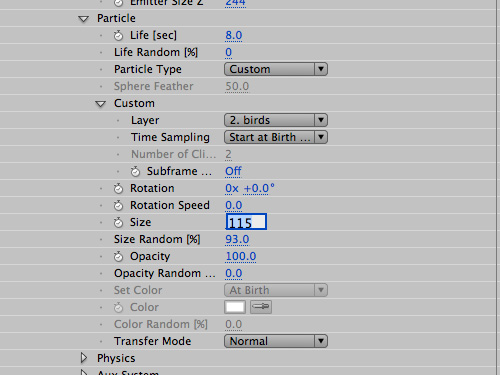Toggle the Life [sec] stopwatch icon
The height and width of the screenshot is (375, 500).
[118, 35]
